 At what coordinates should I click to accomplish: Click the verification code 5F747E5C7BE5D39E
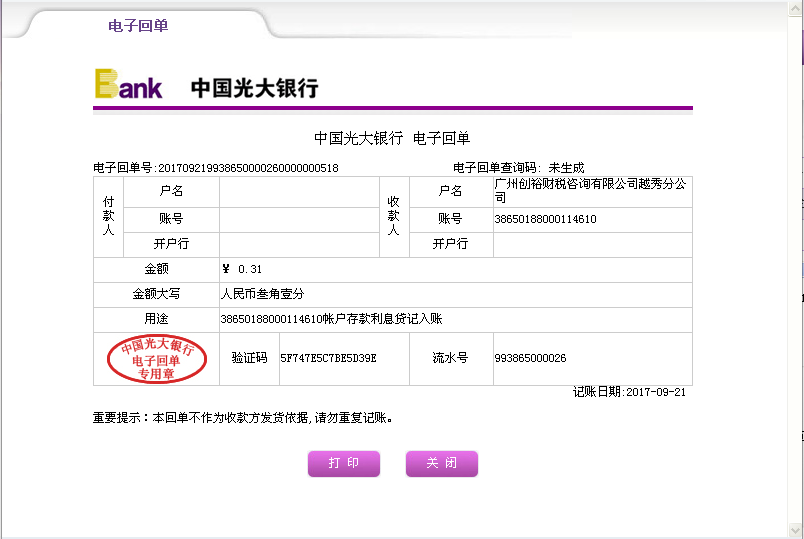(328, 358)
